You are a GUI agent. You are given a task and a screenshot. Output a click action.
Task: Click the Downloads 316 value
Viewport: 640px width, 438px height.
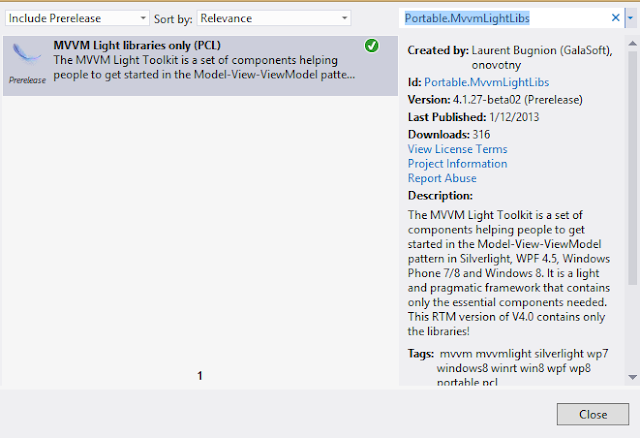[x=481, y=135]
